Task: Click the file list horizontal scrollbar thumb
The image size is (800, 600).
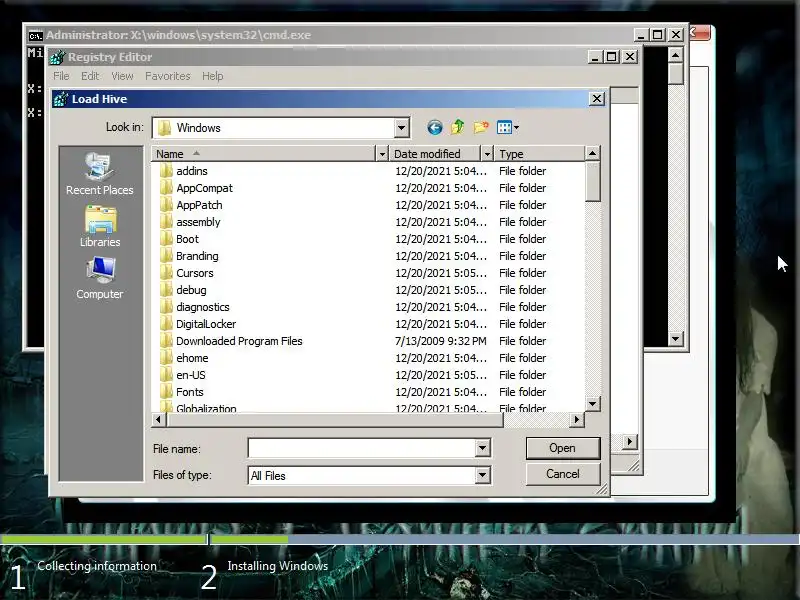Action: pos(334,419)
